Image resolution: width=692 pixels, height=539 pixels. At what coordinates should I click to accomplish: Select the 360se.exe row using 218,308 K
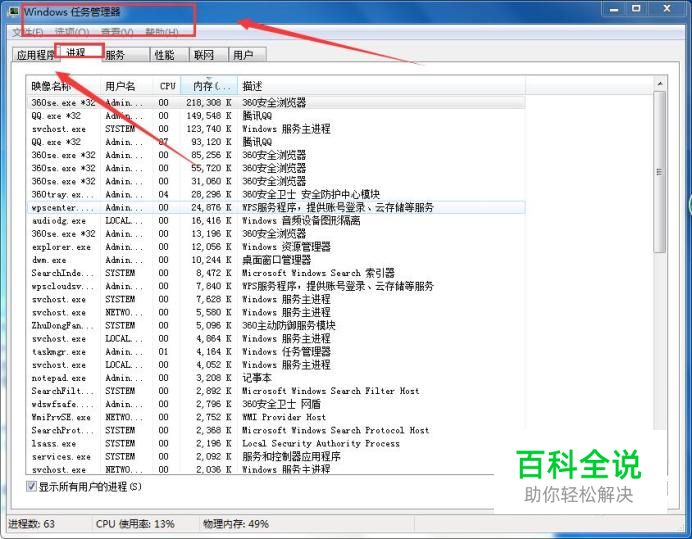276,102
